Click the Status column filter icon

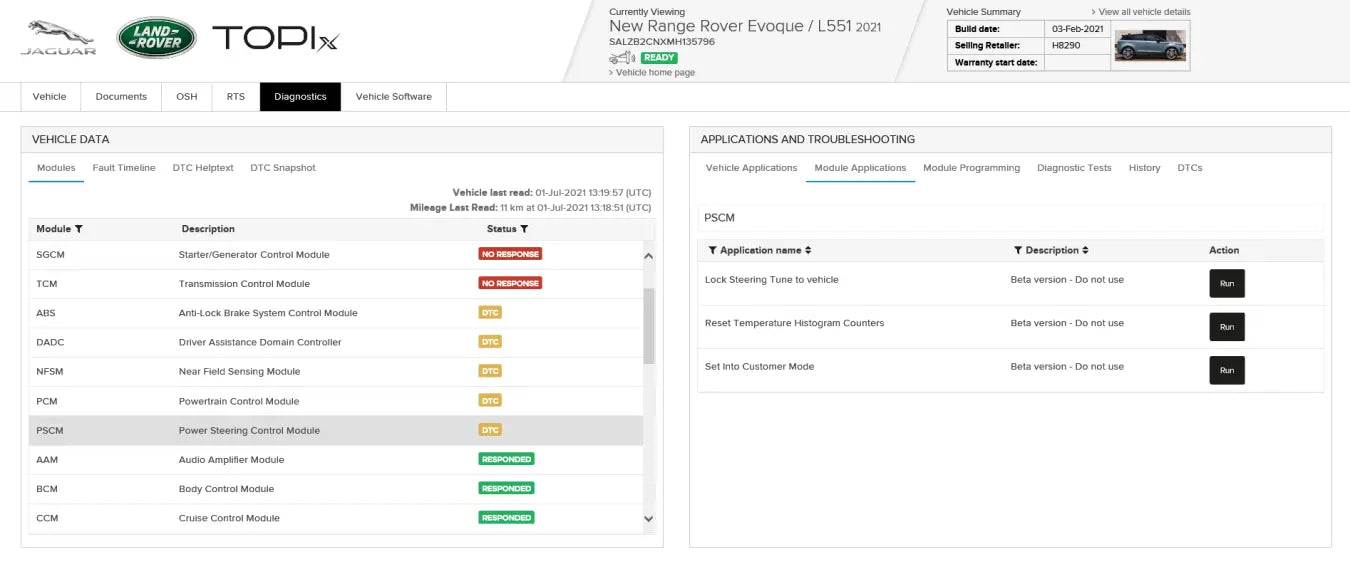pos(524,229)
